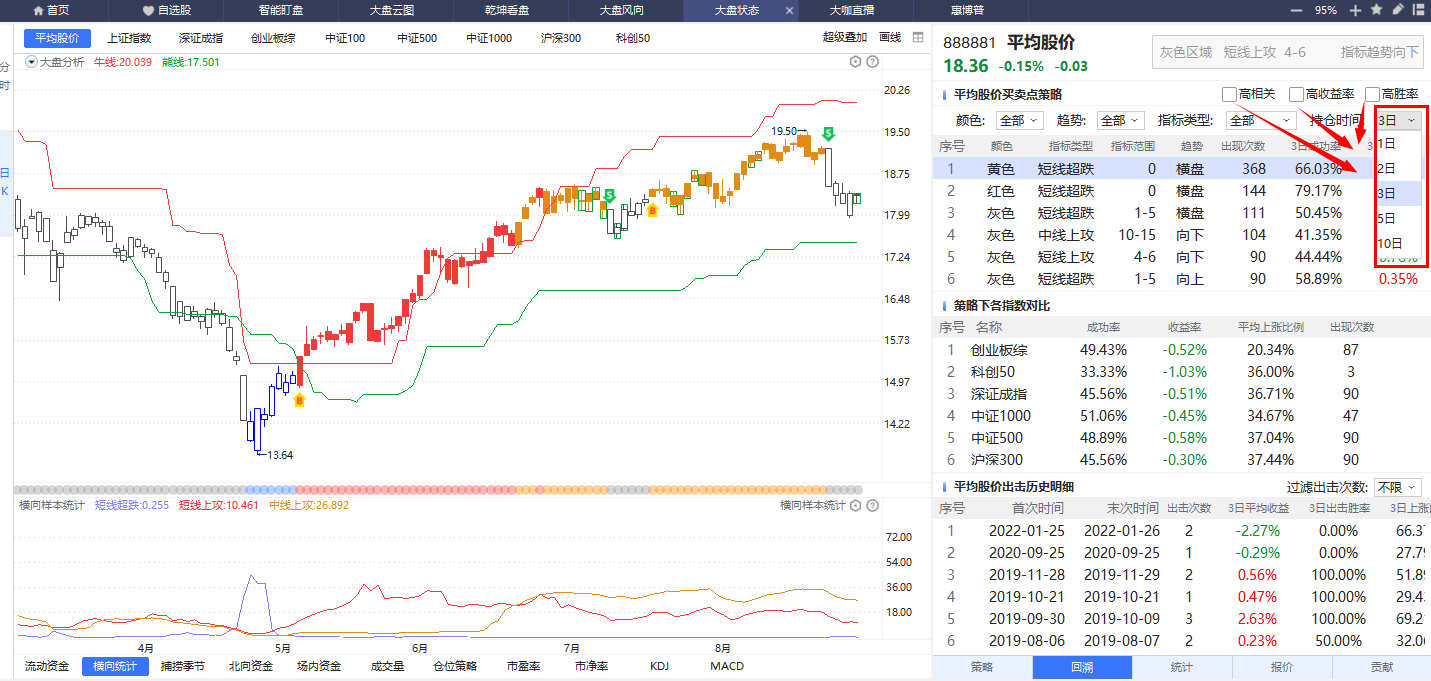Open the 过滤出击次数 dropdown showing 不限
The width and height of the screenshot is (1431, 681).
coord(1397,487)
